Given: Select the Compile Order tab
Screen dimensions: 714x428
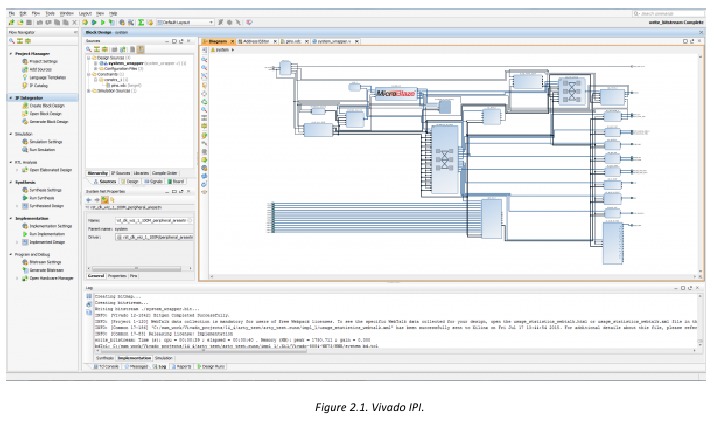Looking at the screenshot, I should click(x=164, y=173).
